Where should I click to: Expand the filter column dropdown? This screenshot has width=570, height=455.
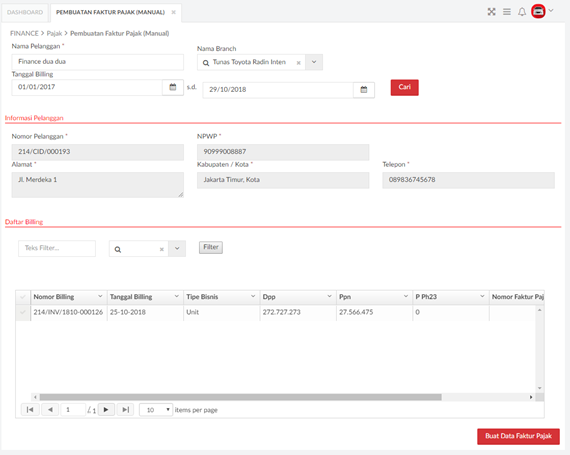click(177, 249)
